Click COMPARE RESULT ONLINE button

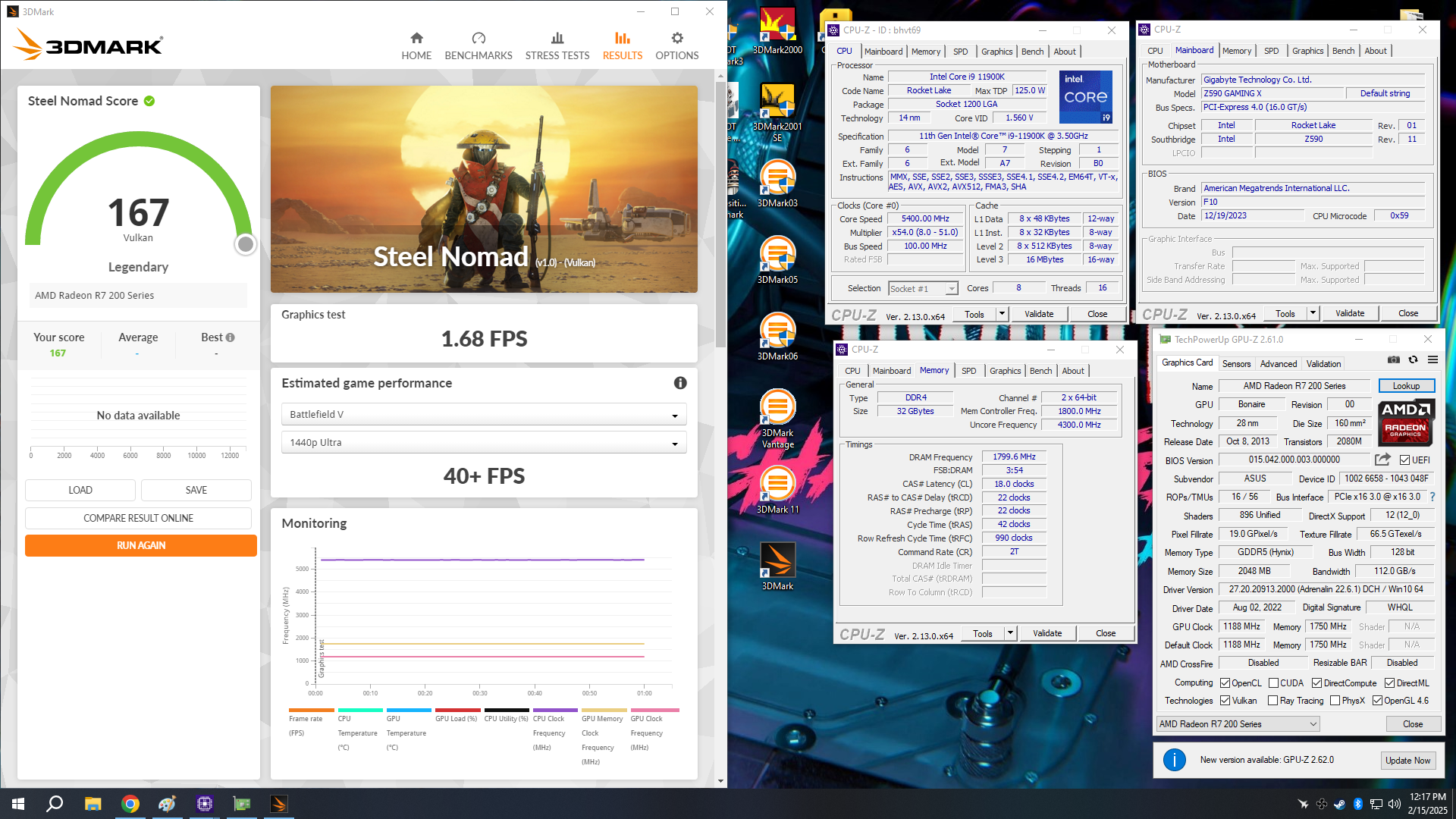[138, 518]
